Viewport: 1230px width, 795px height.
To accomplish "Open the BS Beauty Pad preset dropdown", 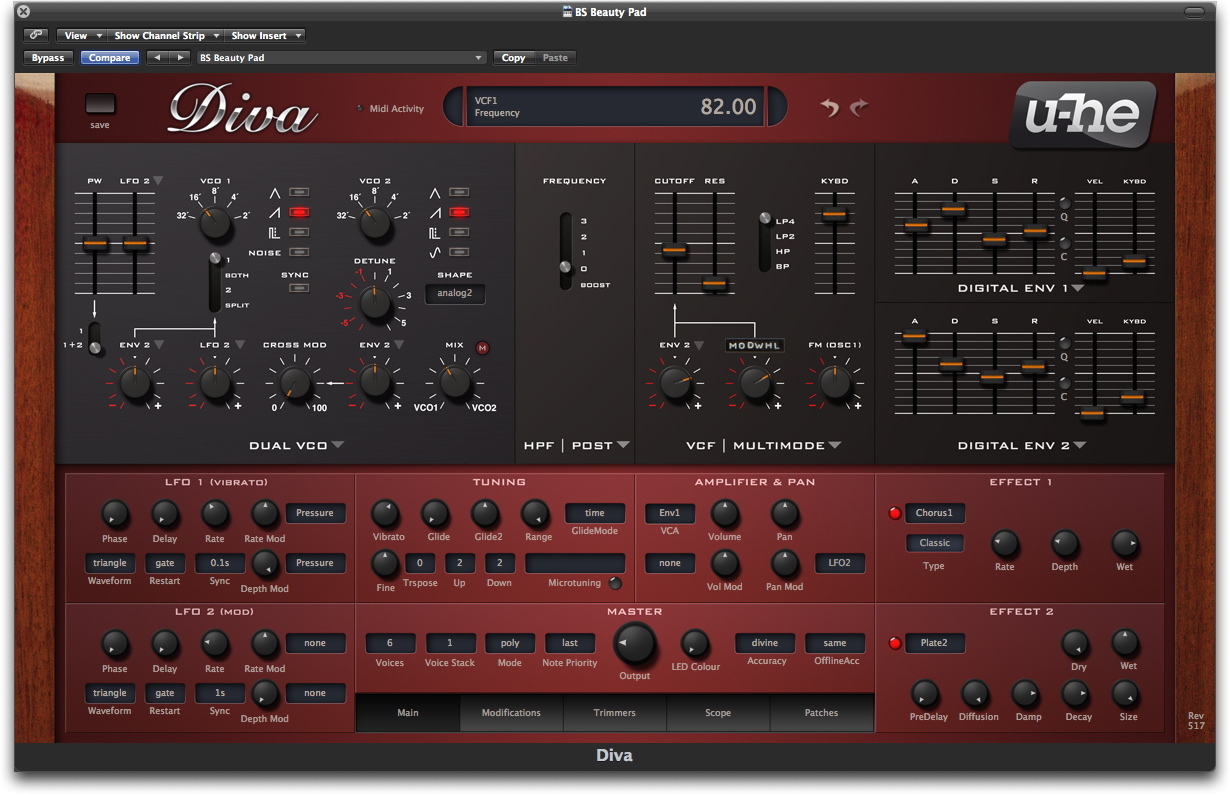I will coord(341,58).
